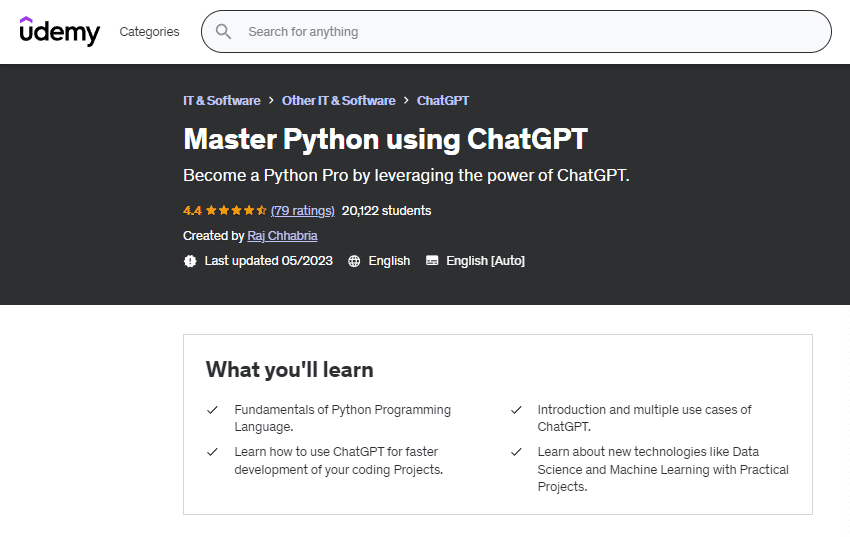
Task: Click the search magnifier icon
Action: pos(223,32)
